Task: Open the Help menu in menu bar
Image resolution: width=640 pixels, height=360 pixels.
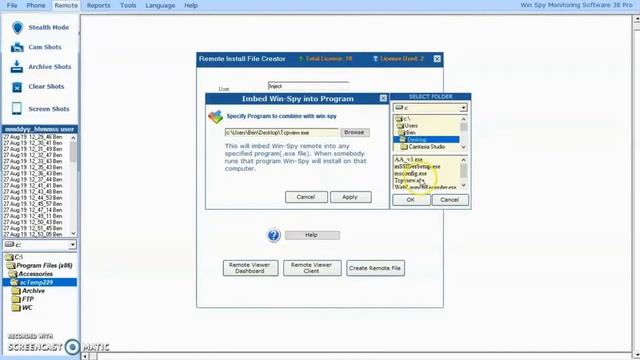Action: [x=191, y=5]
